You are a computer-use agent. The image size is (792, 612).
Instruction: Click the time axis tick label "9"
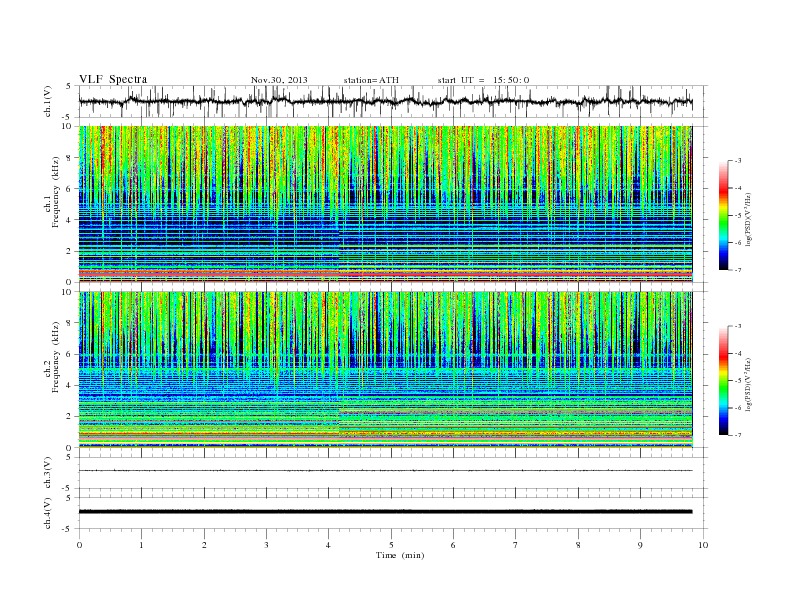click(640, 545)
